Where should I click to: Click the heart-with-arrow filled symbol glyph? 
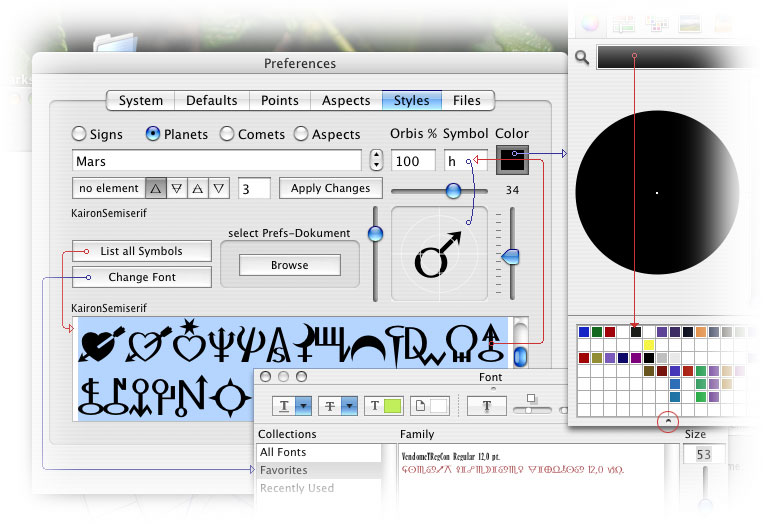tap(101, 344)
